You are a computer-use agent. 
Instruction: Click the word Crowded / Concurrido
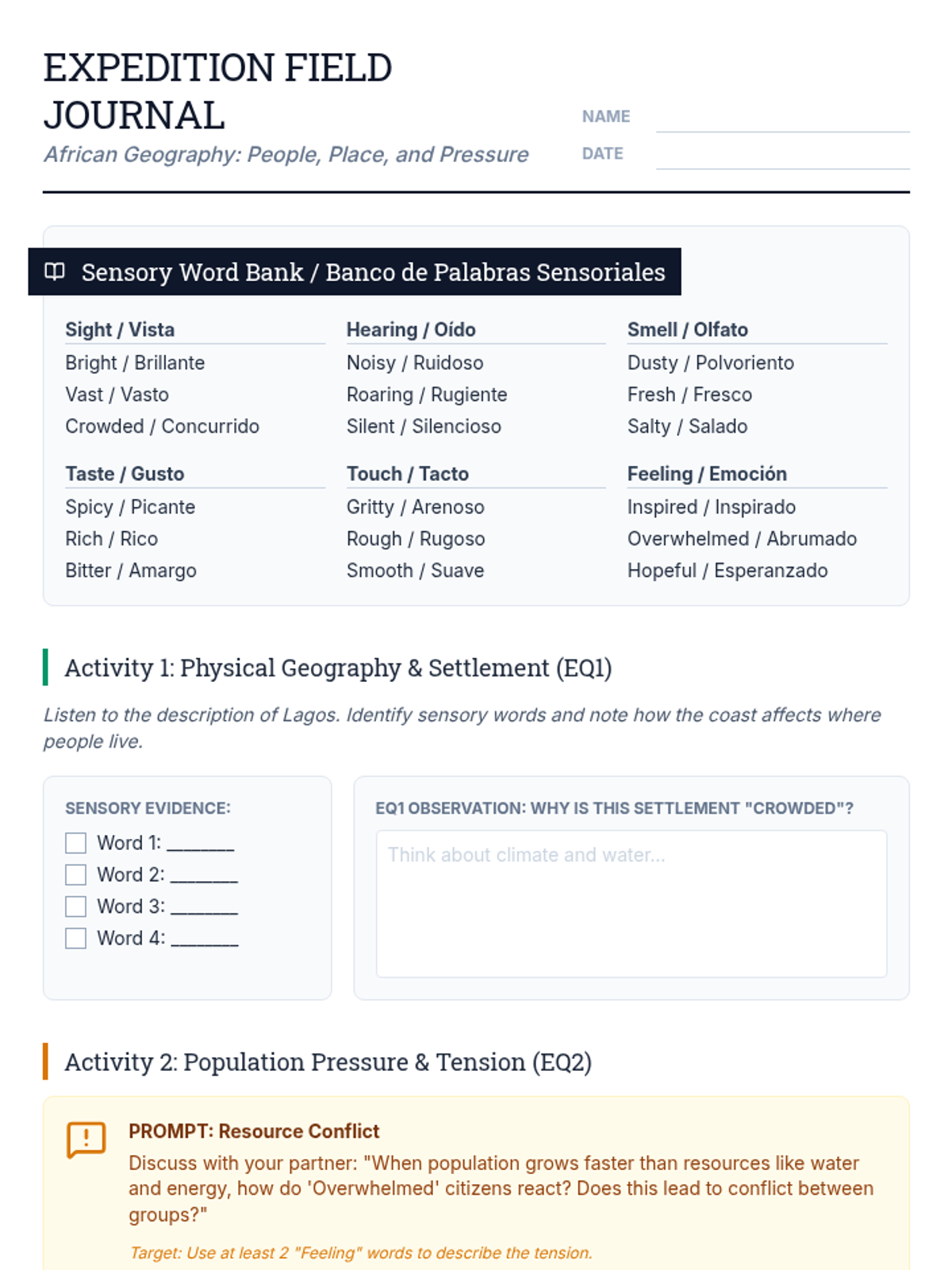click(x=162, y=426)
